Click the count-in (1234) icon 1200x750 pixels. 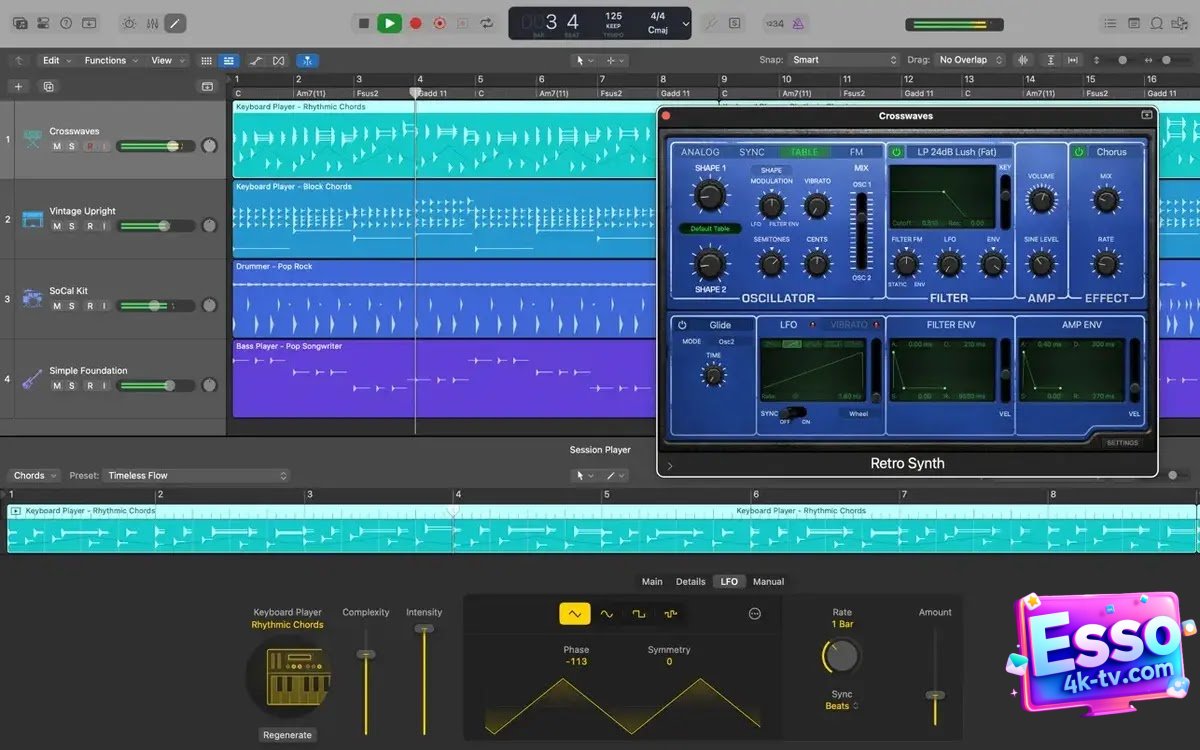click(x=775, y=22)
